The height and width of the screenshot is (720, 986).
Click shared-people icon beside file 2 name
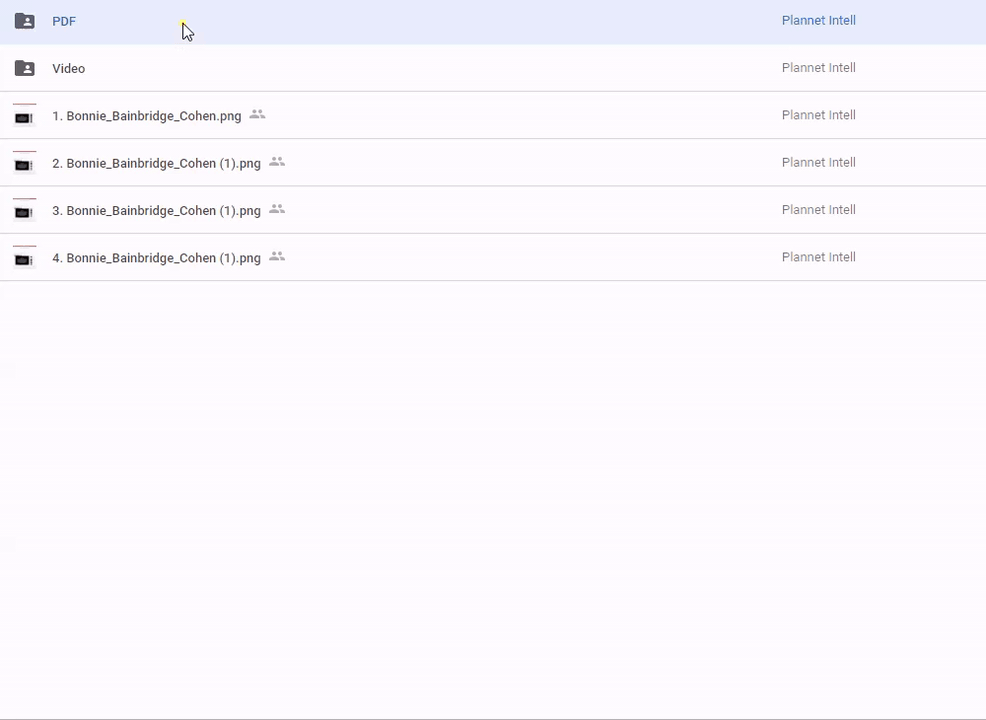[277, 162]
